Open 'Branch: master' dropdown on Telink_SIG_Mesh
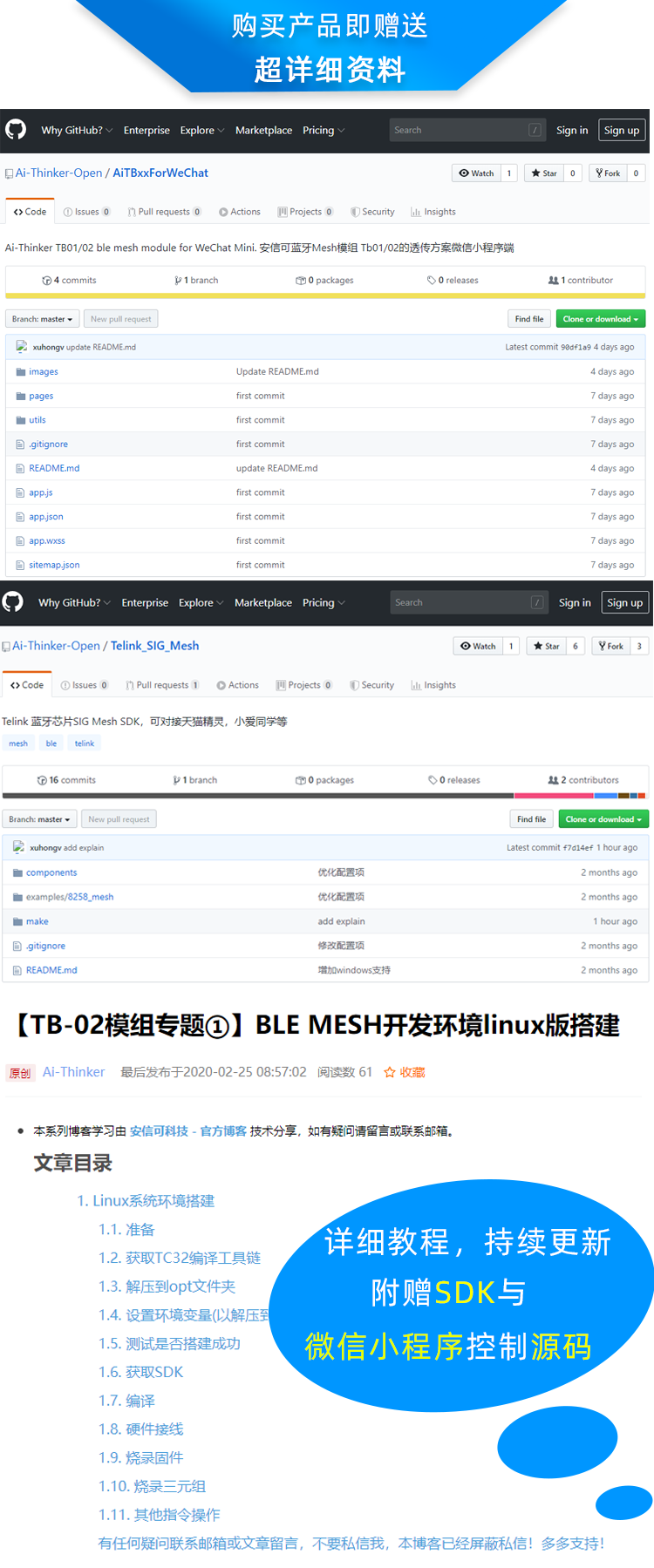Image resolution: width=654 pixels, height=1568 pixels. coord(40,819)
